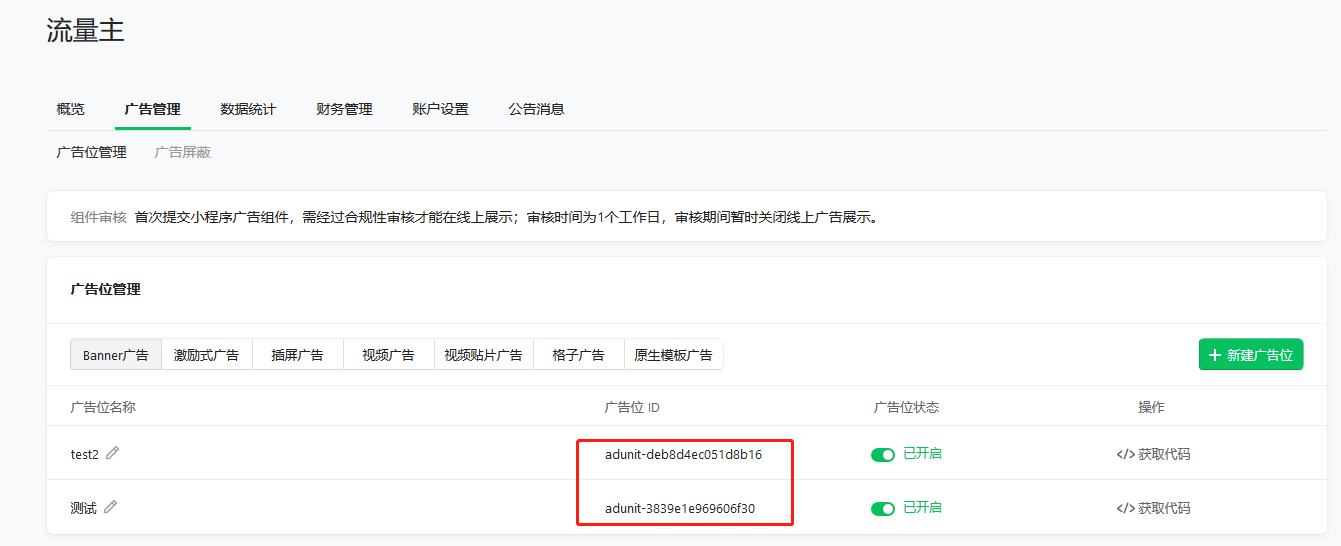Open the 原生模板广告 ad type tab
1341x546 pixels.
(673, 355)
